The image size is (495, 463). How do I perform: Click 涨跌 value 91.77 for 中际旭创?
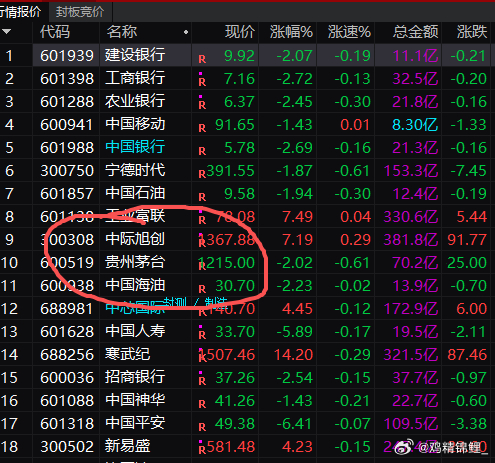(x=467, y=240)
